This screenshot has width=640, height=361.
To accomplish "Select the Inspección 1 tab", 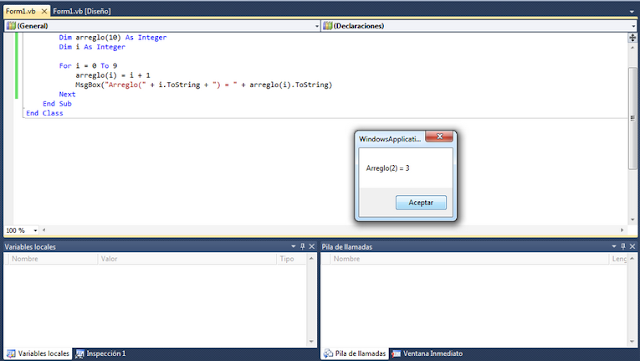I will pos(101,354).
